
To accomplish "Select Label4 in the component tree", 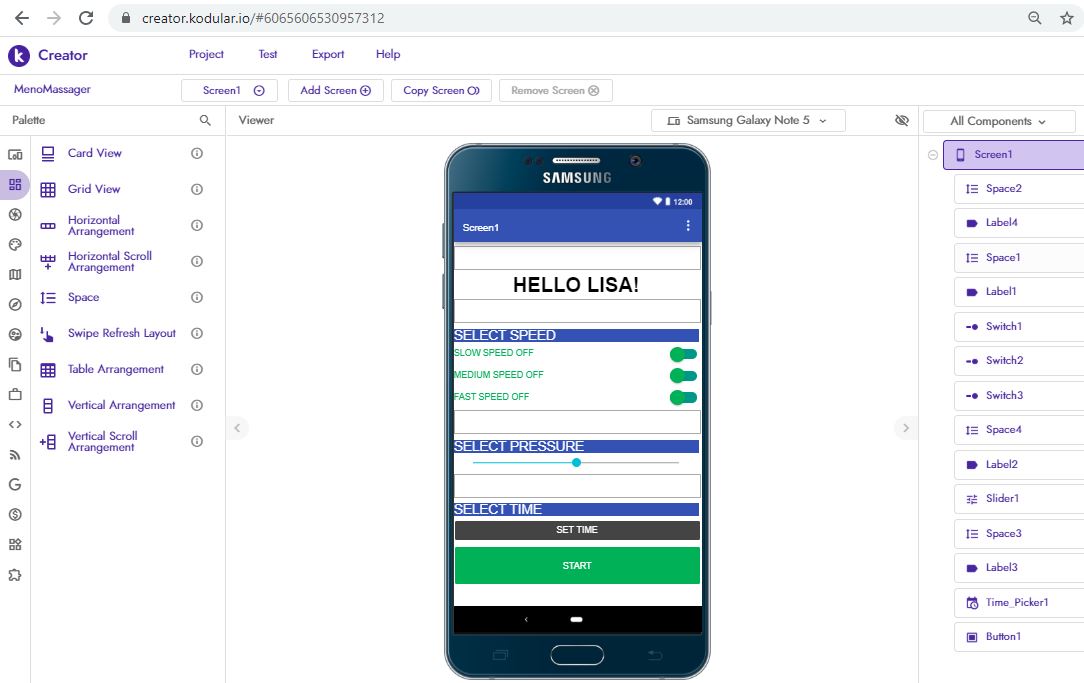I will 1019,223.
